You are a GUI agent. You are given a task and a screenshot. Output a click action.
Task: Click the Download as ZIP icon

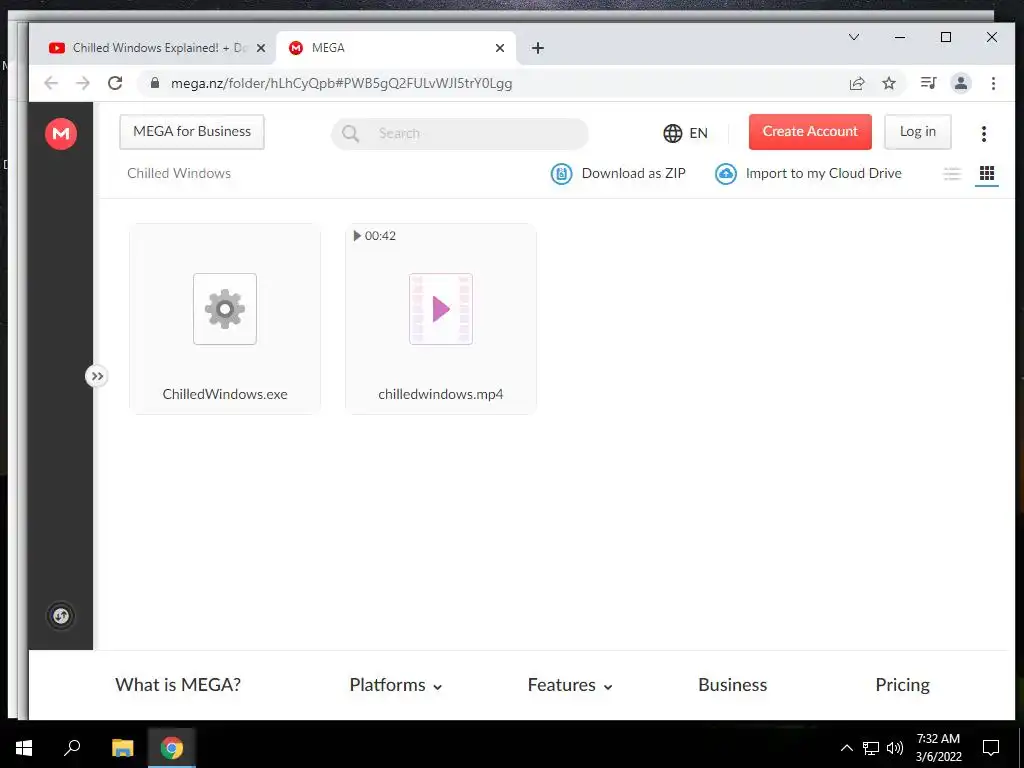(x=561, y=174)
